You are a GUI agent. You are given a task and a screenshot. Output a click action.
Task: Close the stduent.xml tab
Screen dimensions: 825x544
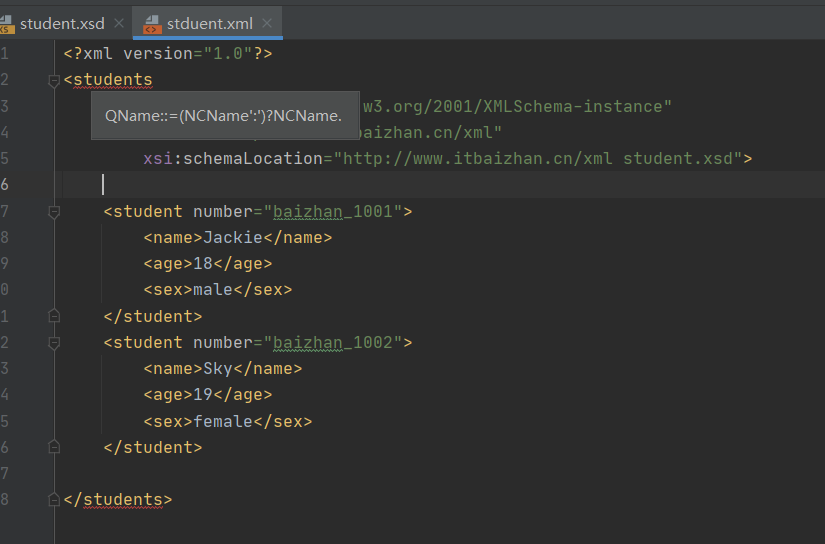click(x=267, y=23)
